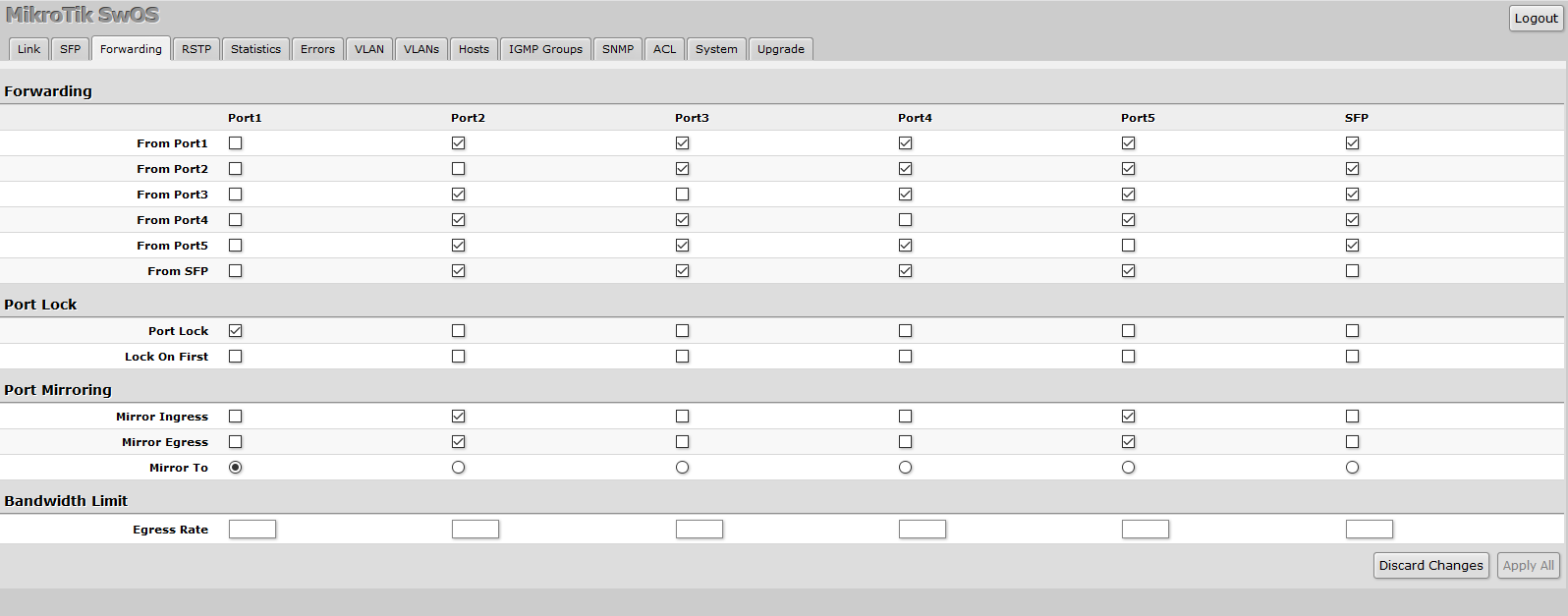Screen dimensions: 1568x616
Task: Check Port Lock for Port1
Action: click(x=236, y=331)
